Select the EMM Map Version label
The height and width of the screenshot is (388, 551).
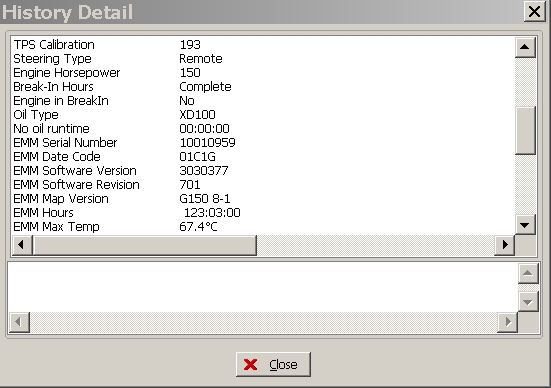pos(61,199)
